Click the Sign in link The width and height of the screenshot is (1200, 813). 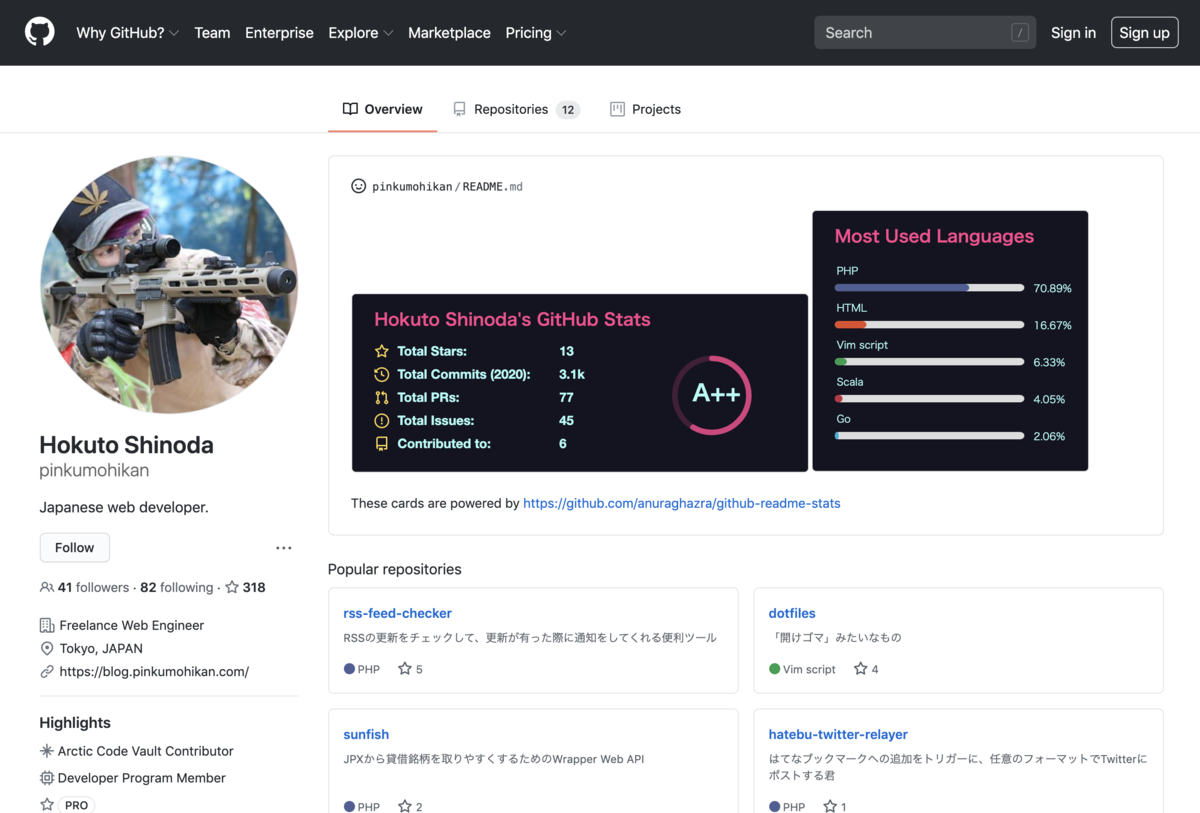(x=1073, y=33)
